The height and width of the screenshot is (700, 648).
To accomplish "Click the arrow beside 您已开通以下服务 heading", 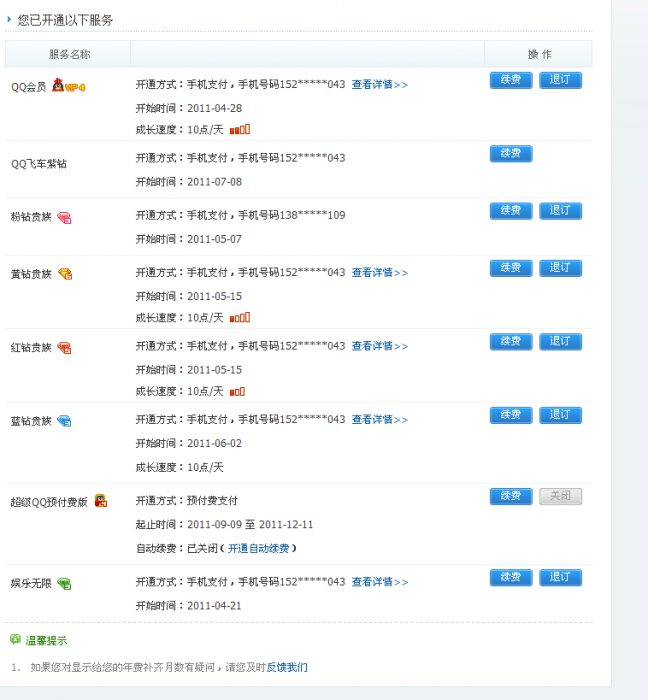I will pos(9,19).
